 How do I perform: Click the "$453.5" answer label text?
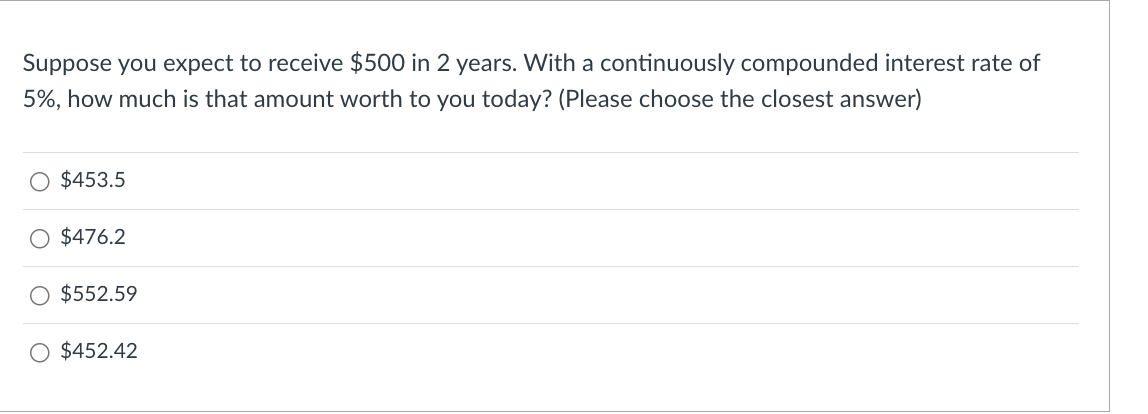click(x=93, y=181)
